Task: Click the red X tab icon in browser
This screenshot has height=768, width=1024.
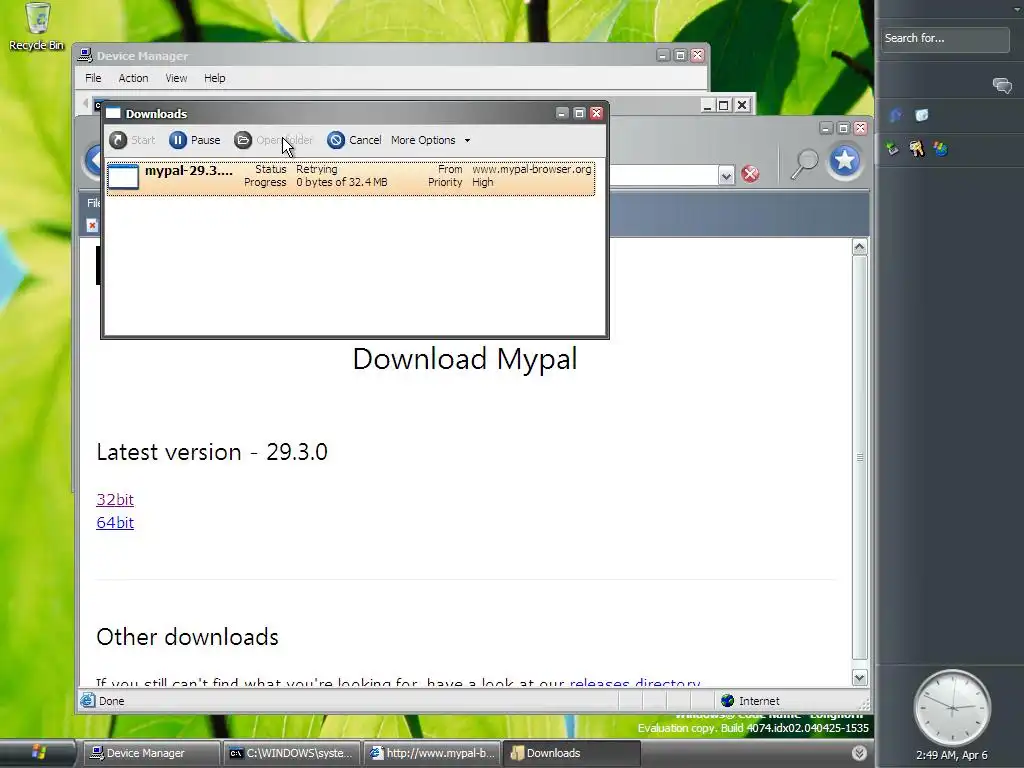Action: [92, 225]
